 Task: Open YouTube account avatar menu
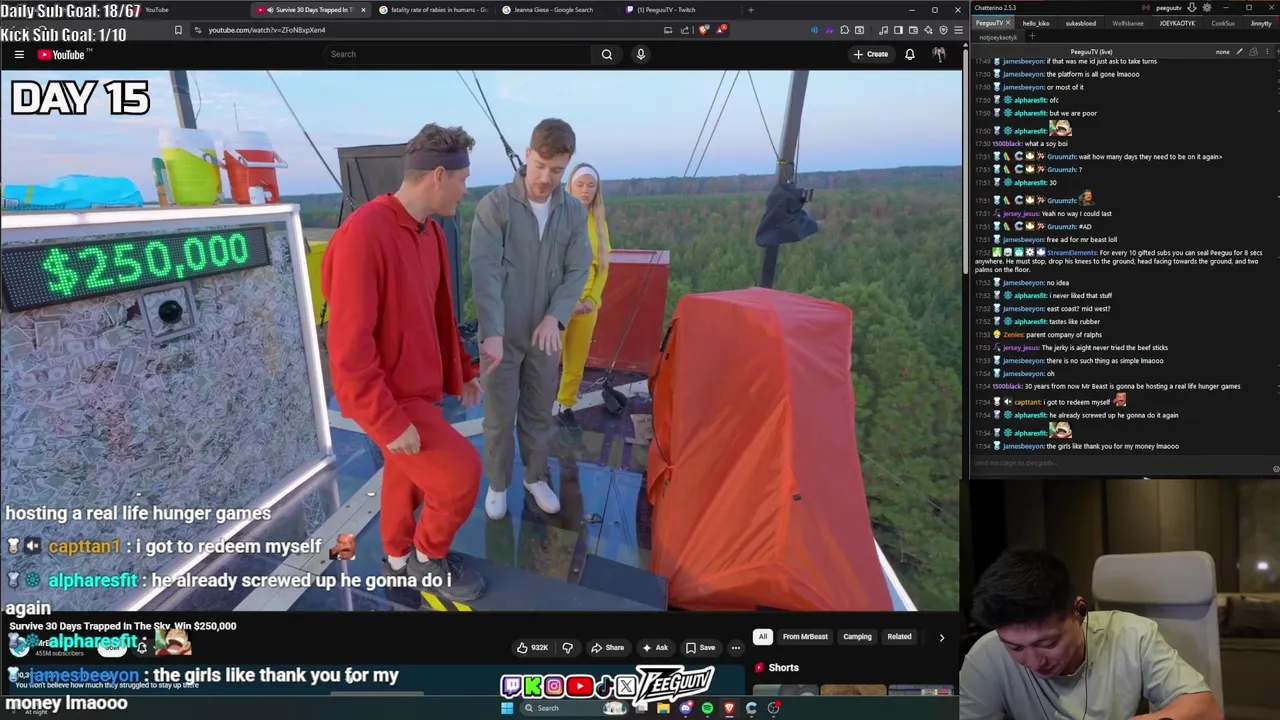(939, 54)
